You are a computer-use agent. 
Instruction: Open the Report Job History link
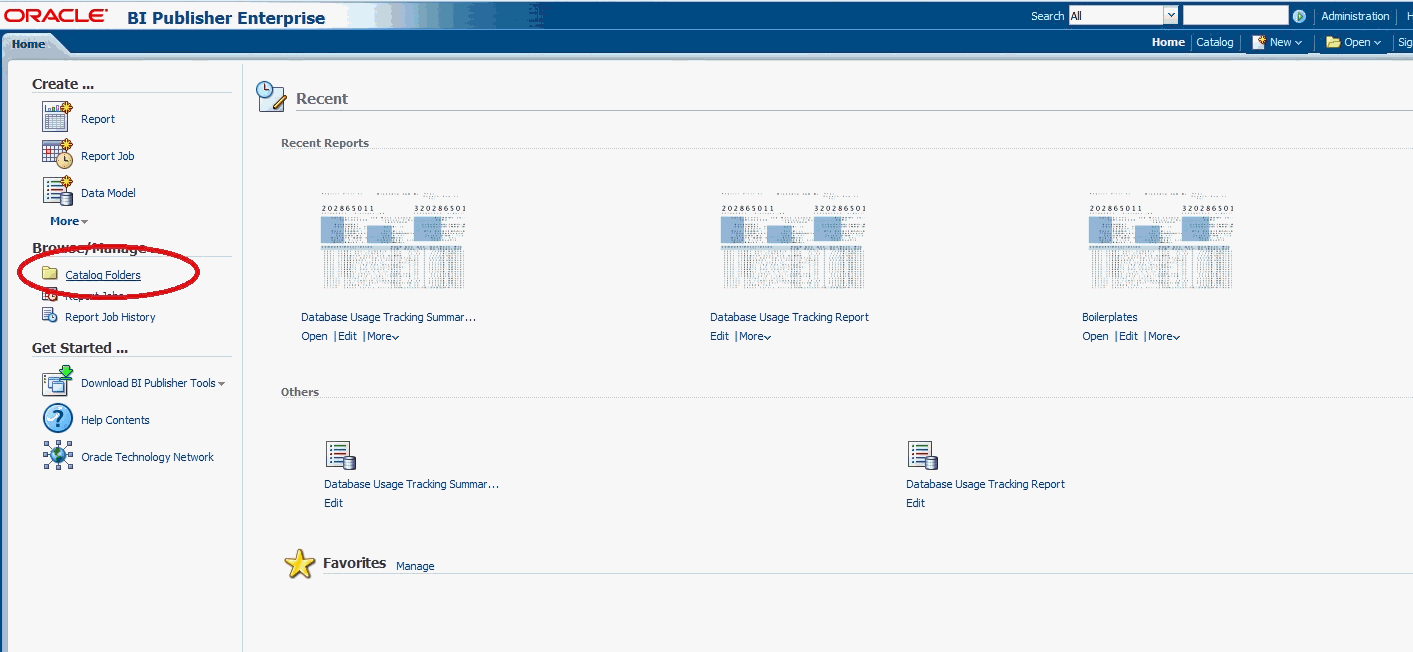[x=110, y=317]
